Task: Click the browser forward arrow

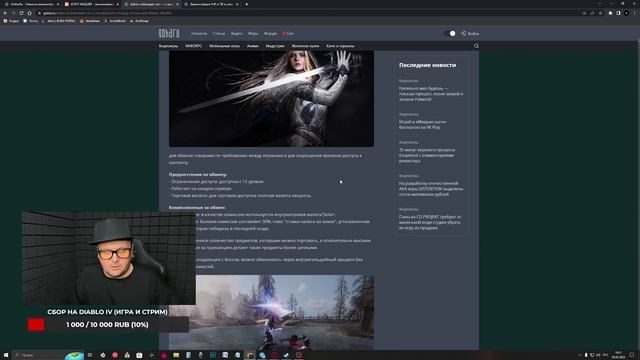Action: click(13, 13)
